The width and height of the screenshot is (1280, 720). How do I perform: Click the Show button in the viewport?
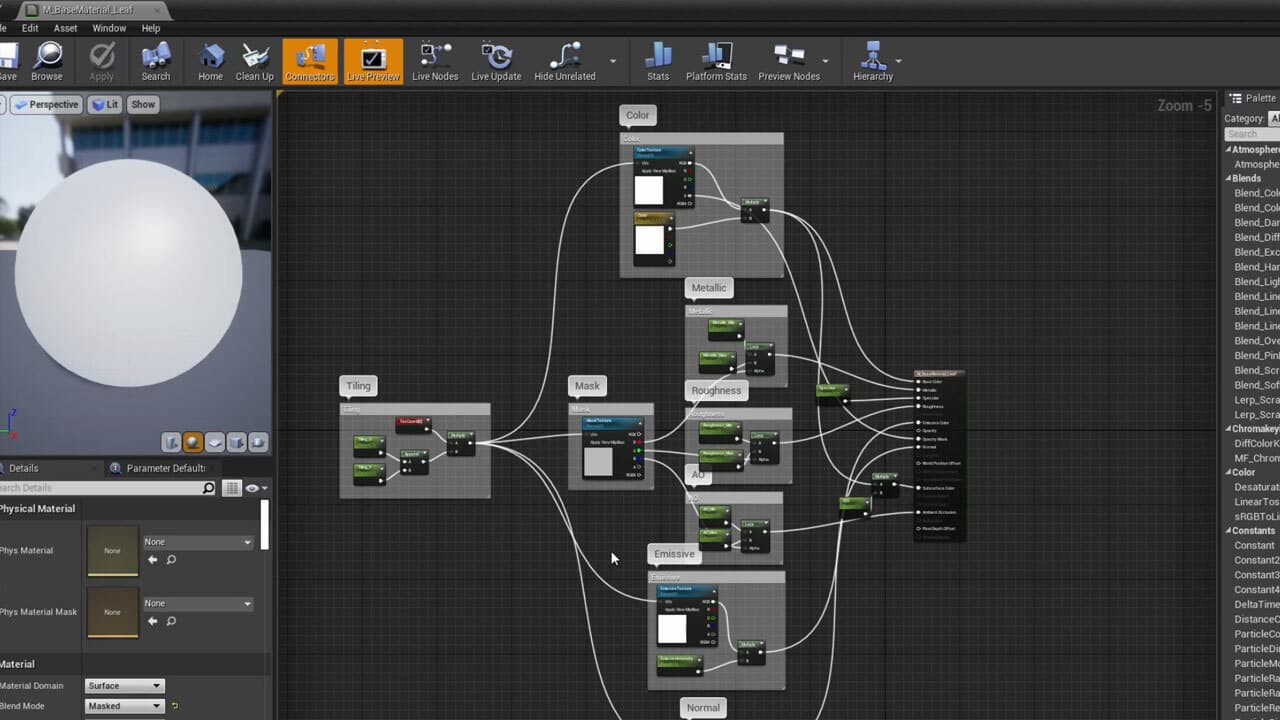coord(143,104)
